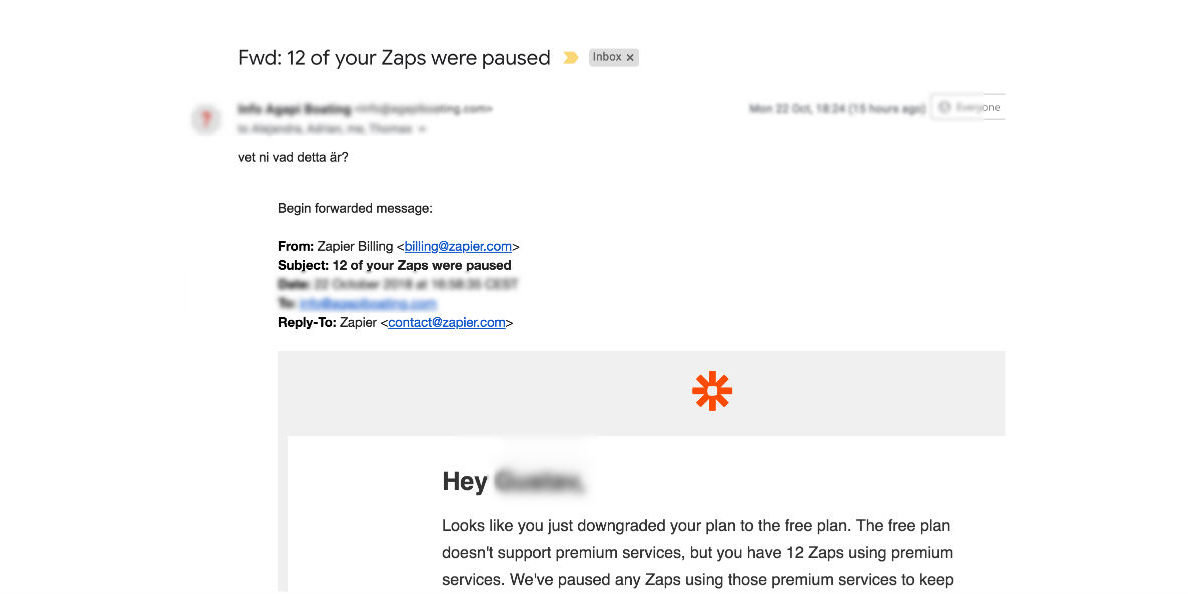Viewport: 1188px width, 594px height.
Task: Open the contact@zapier.com reply-to link
Action: [447, 323]
